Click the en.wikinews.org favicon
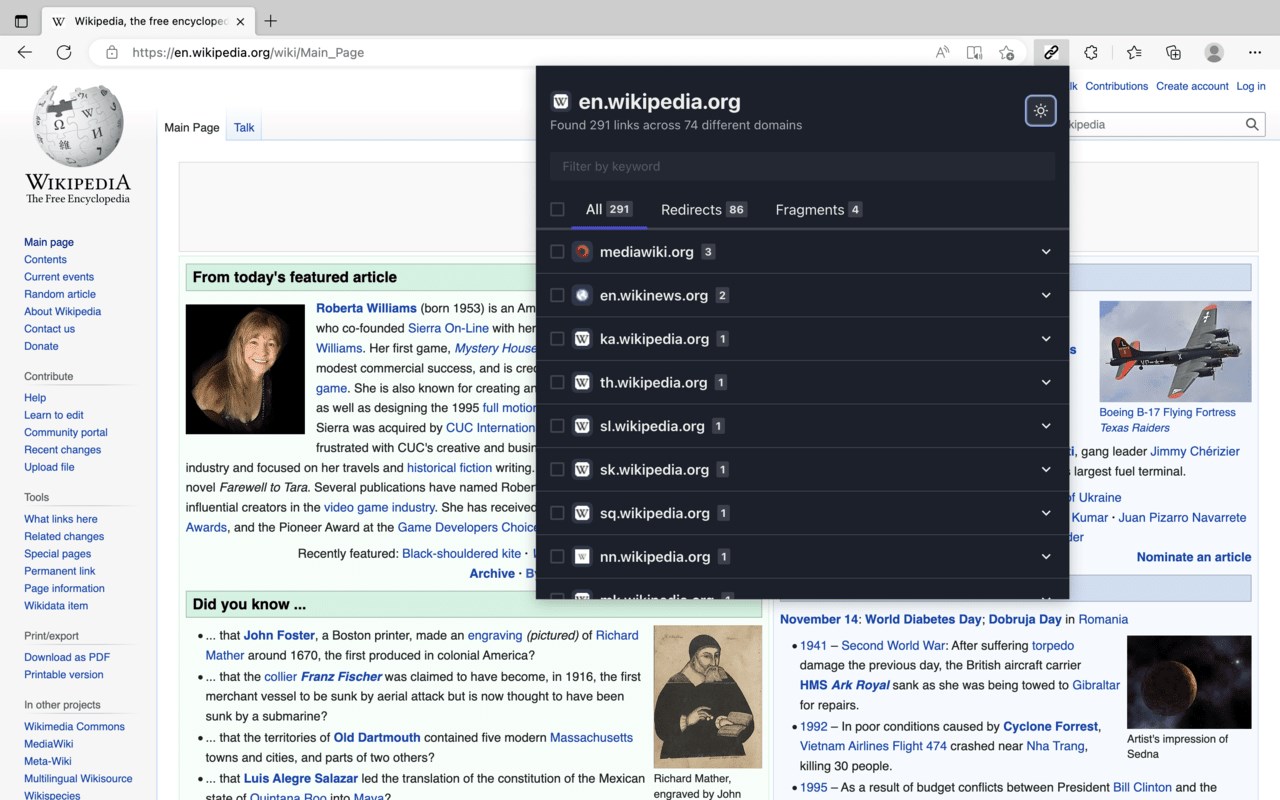 coord(582,295)
